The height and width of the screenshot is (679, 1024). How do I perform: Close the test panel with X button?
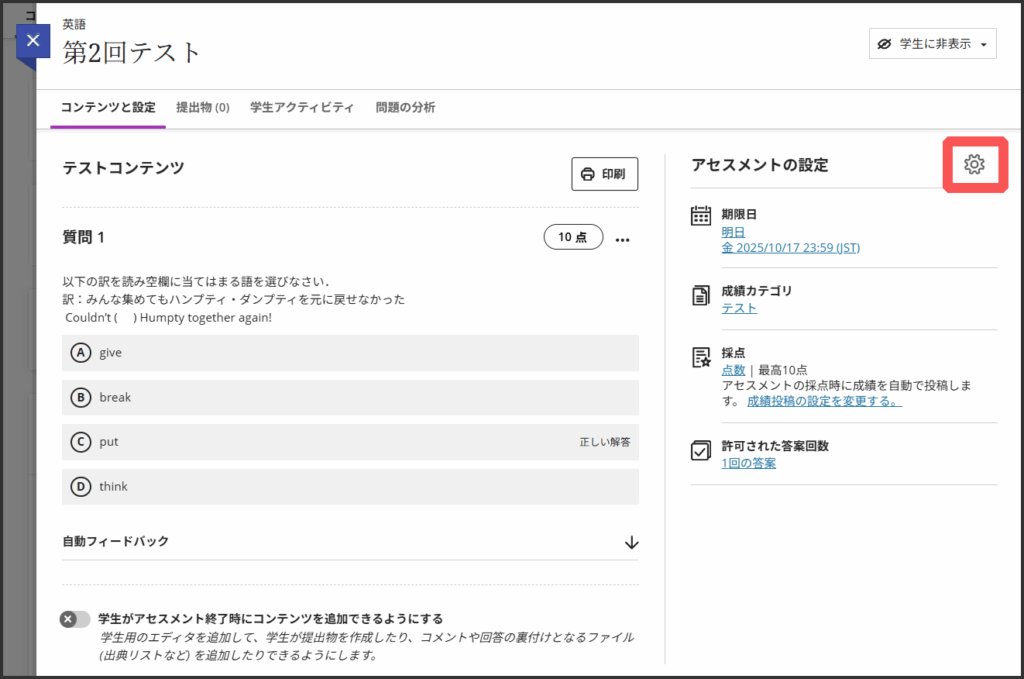pos(34,41)
